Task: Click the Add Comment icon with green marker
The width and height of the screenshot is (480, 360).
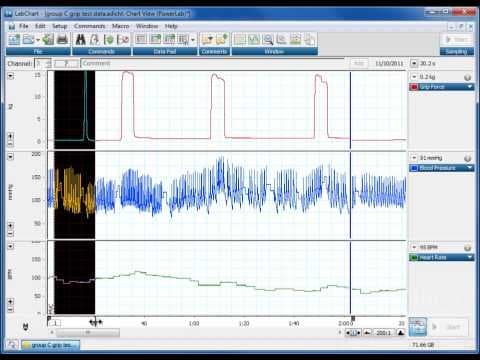Action: tap(221, 40)
